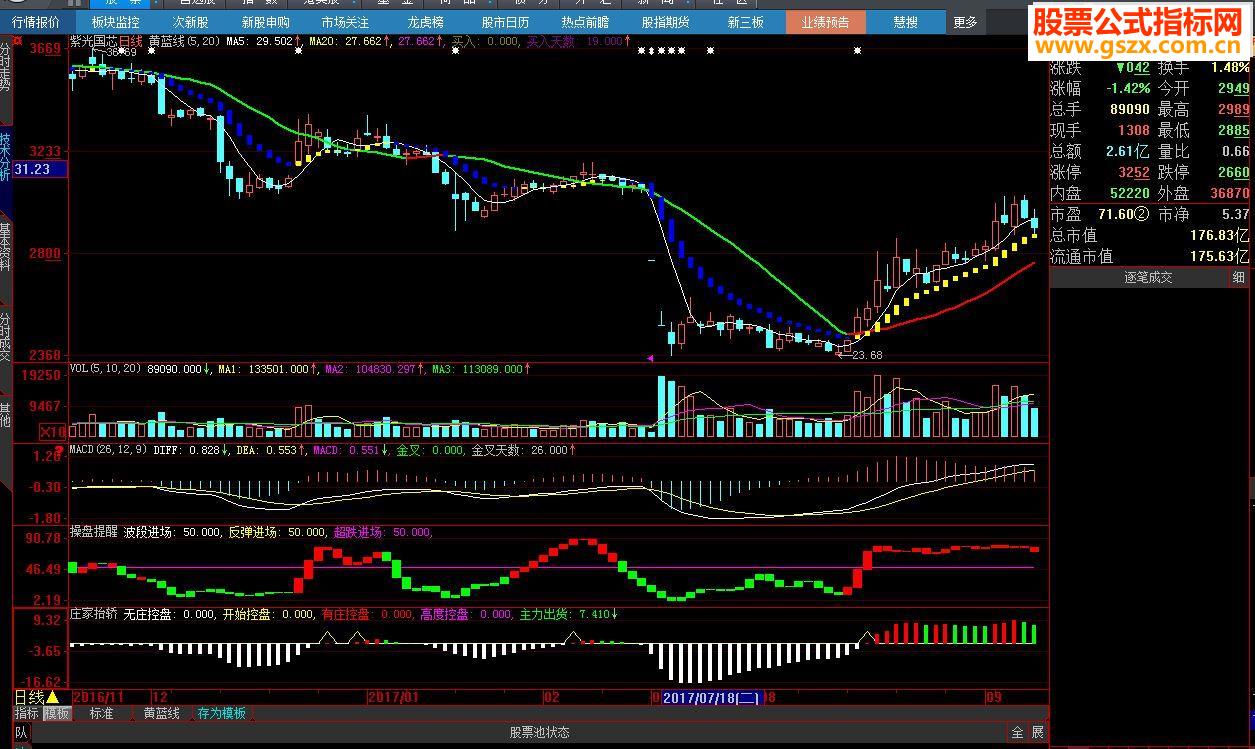Screen dimensions: 1255x749
Task: Click the MACD(26,12,9) indicator label
Action: (109, 451)
